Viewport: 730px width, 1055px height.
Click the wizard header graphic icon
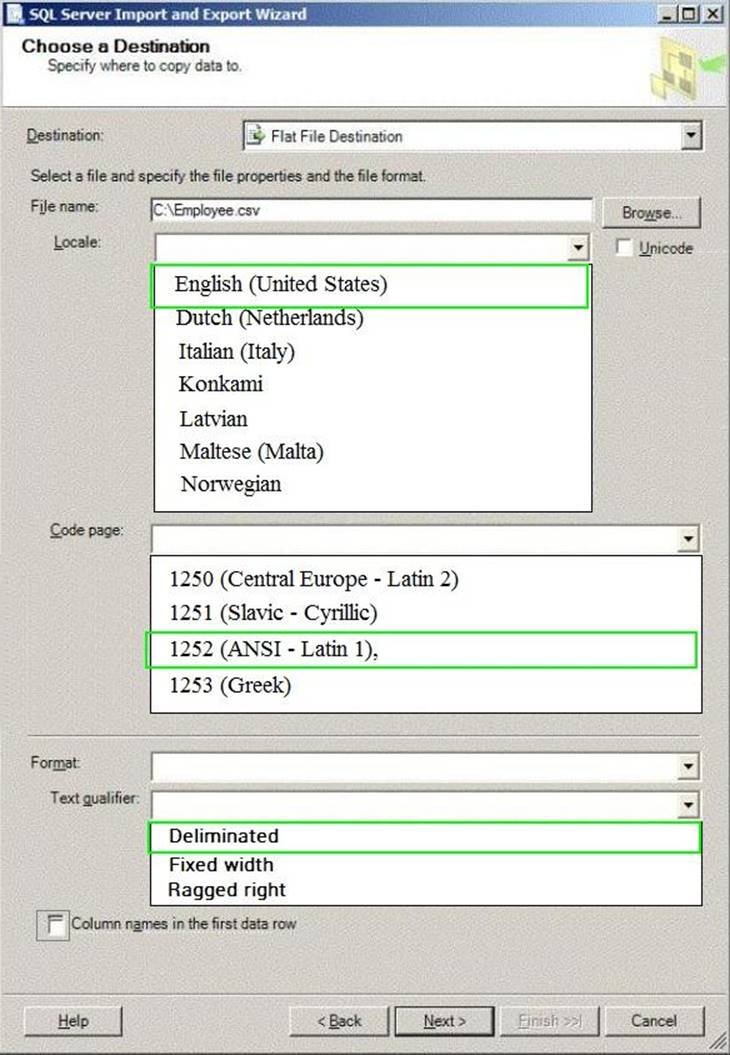(x=685, y=71)
